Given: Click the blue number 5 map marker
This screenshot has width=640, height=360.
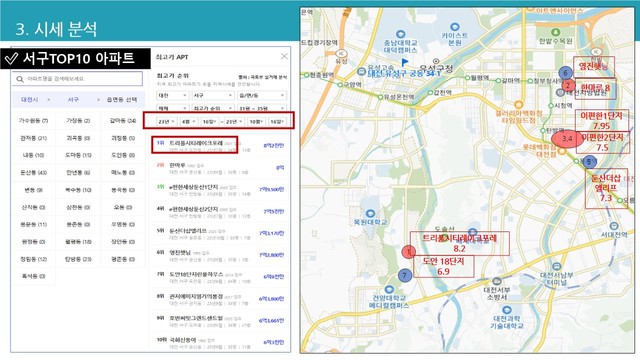Looking at the screenshot, I should (589, 162).
